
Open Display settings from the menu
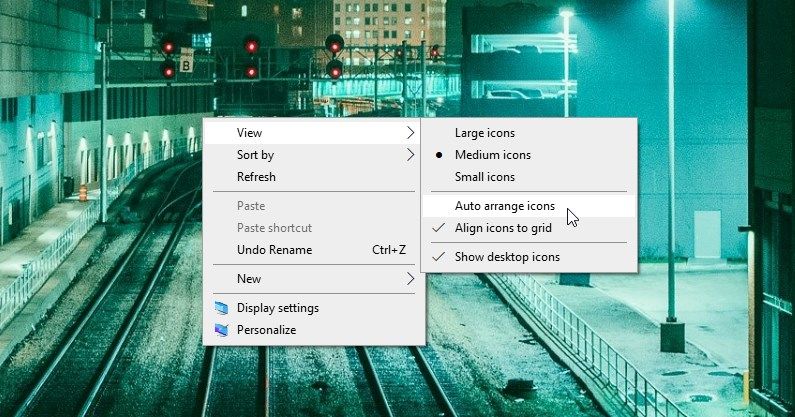pyautogui.click(x=314, y=308)
